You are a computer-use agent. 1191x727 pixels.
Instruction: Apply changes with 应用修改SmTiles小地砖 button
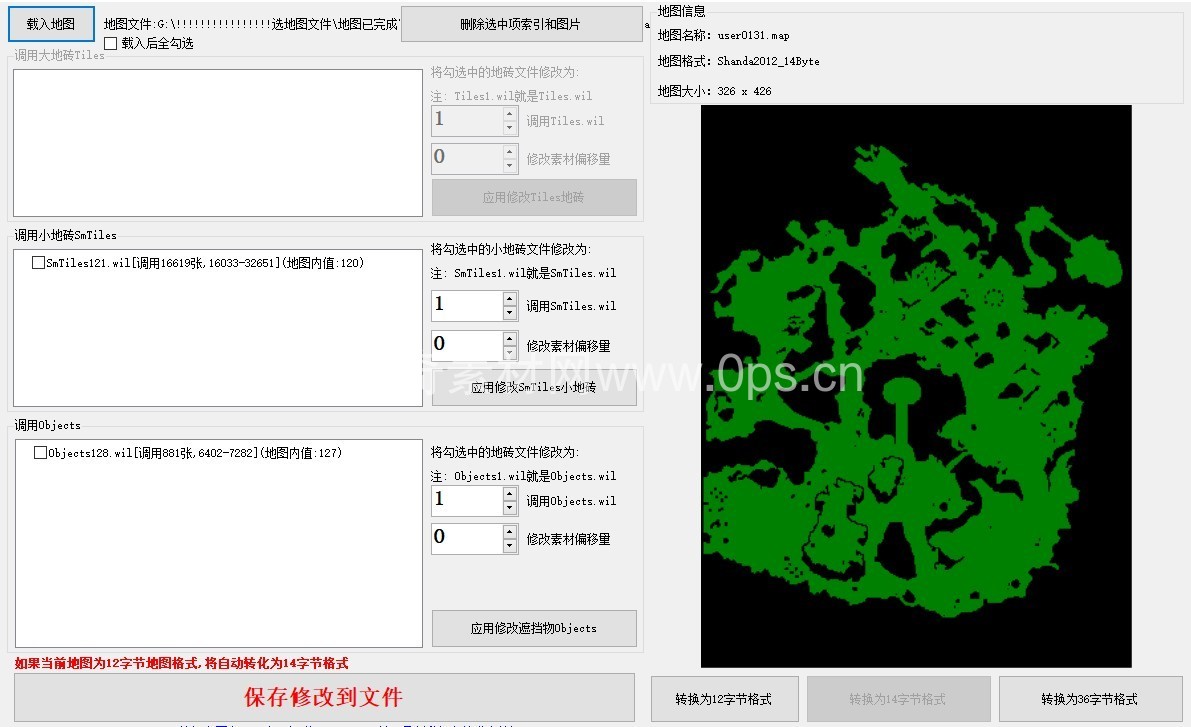click(533, 388)
